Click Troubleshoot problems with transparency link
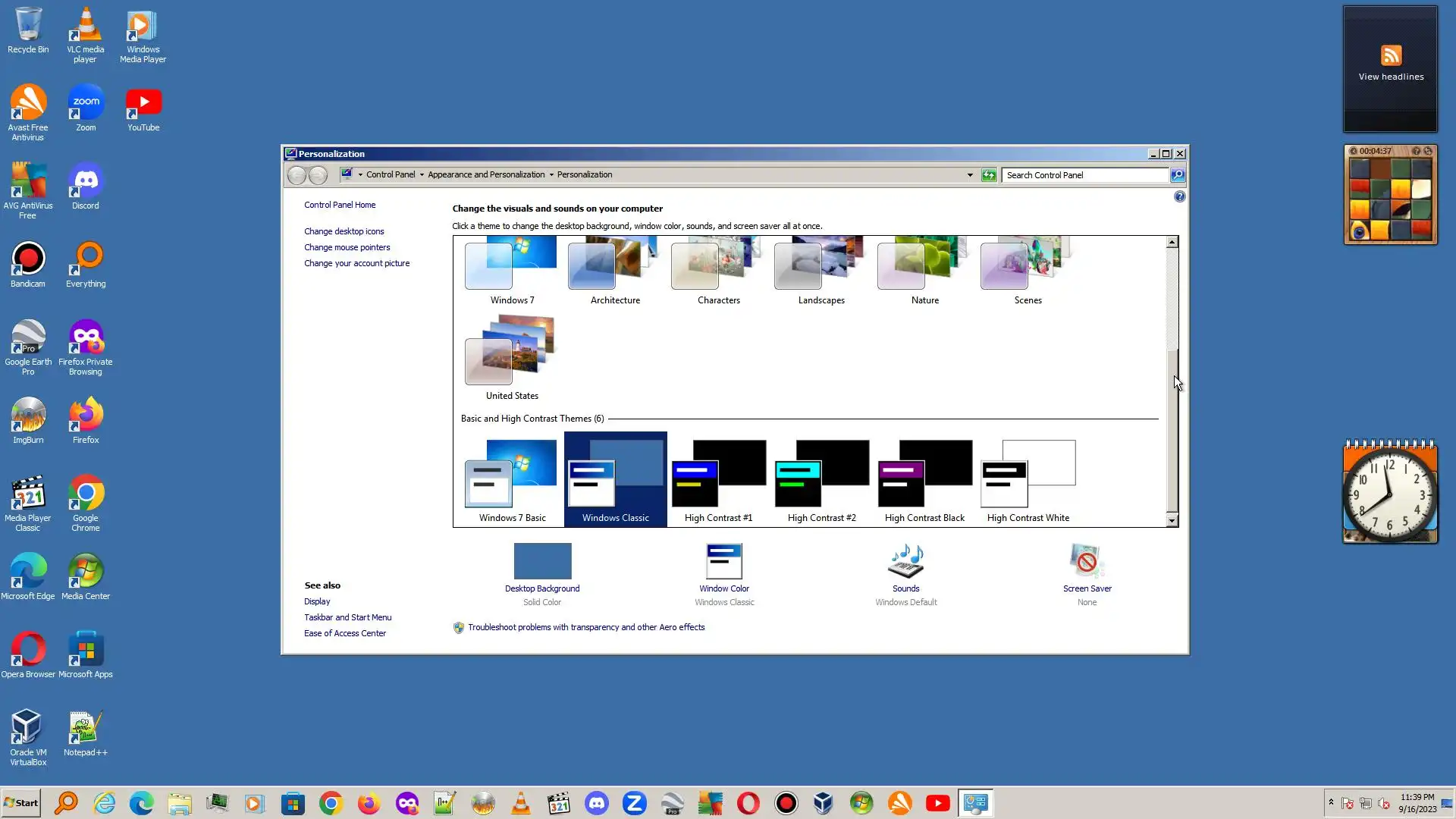 point(585,627)
